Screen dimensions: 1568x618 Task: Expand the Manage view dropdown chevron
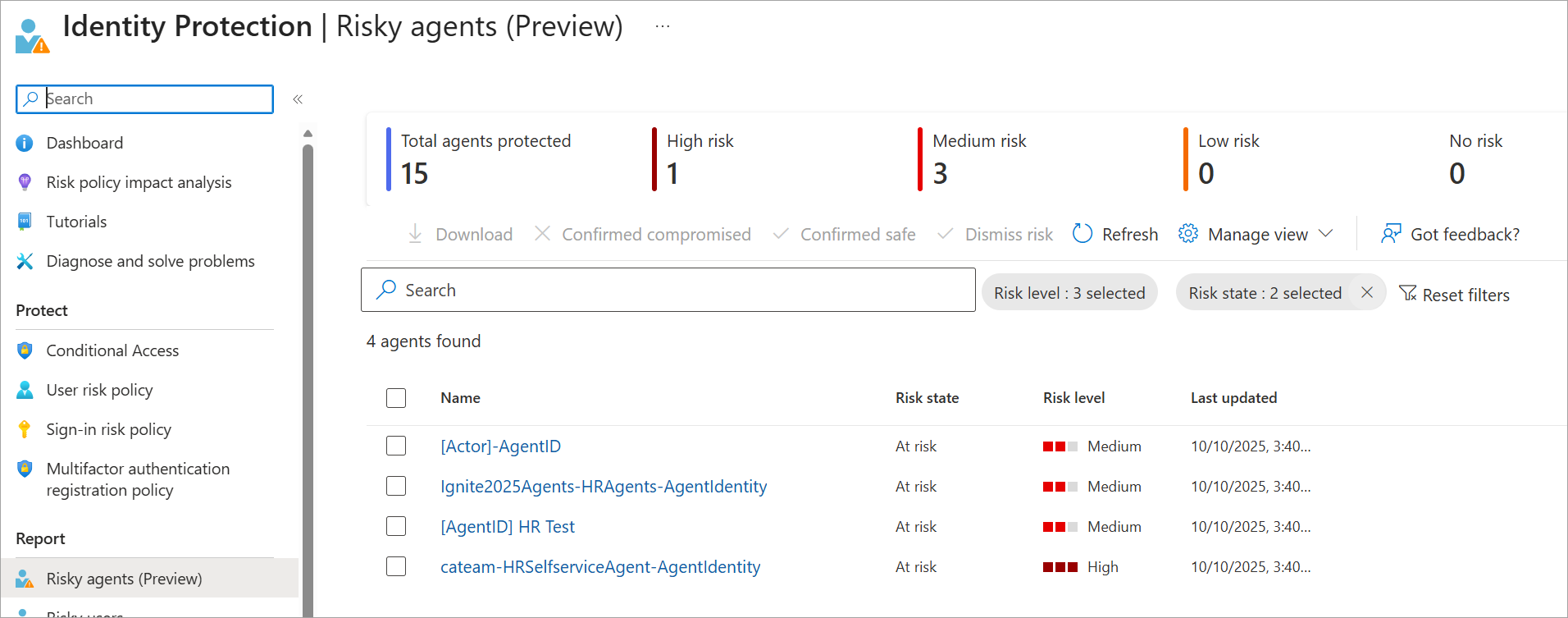pos(1325,234)
